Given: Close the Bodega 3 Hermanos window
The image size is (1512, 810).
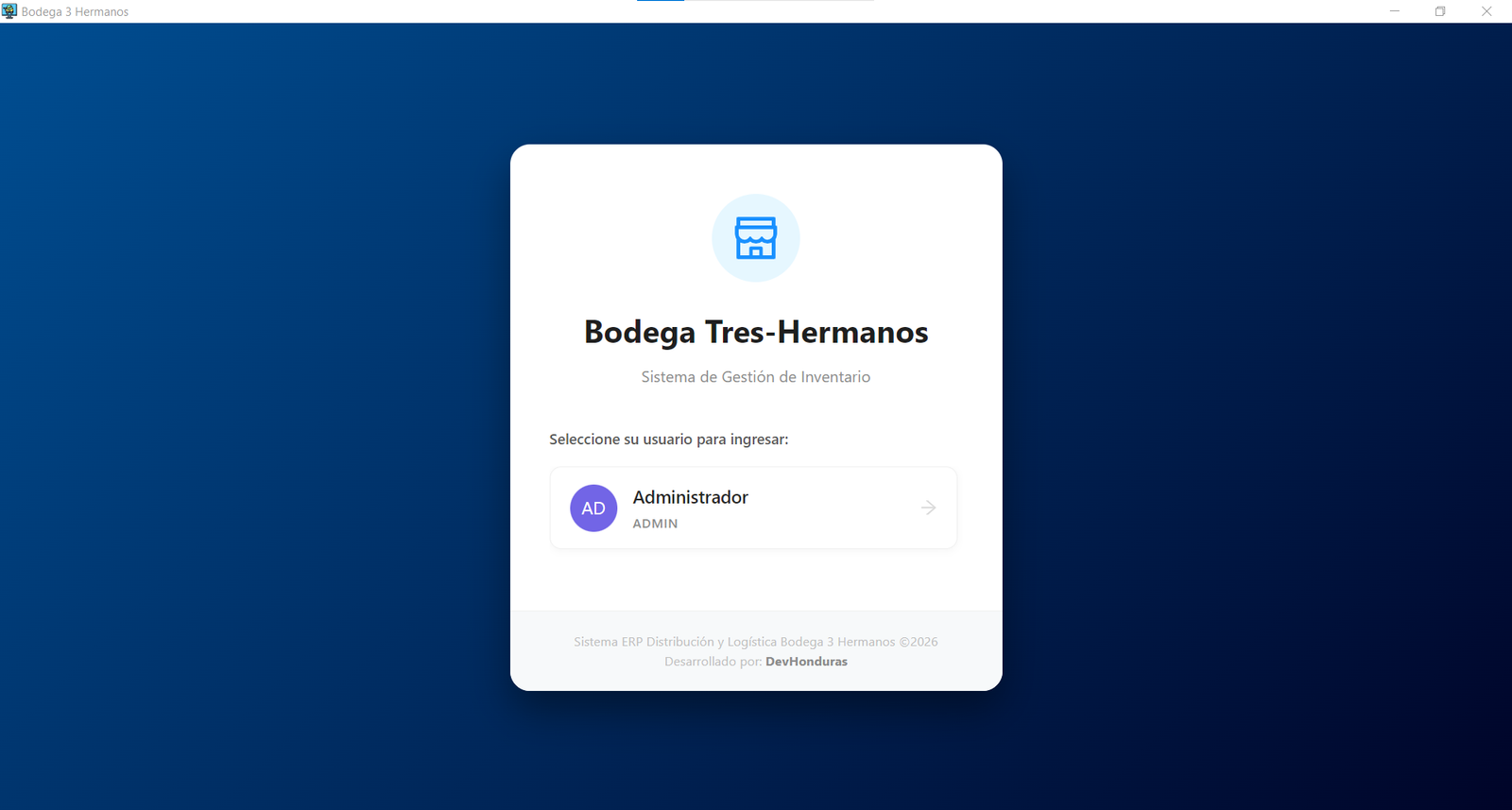Looking at the screenshot, I should (1486, 11).
